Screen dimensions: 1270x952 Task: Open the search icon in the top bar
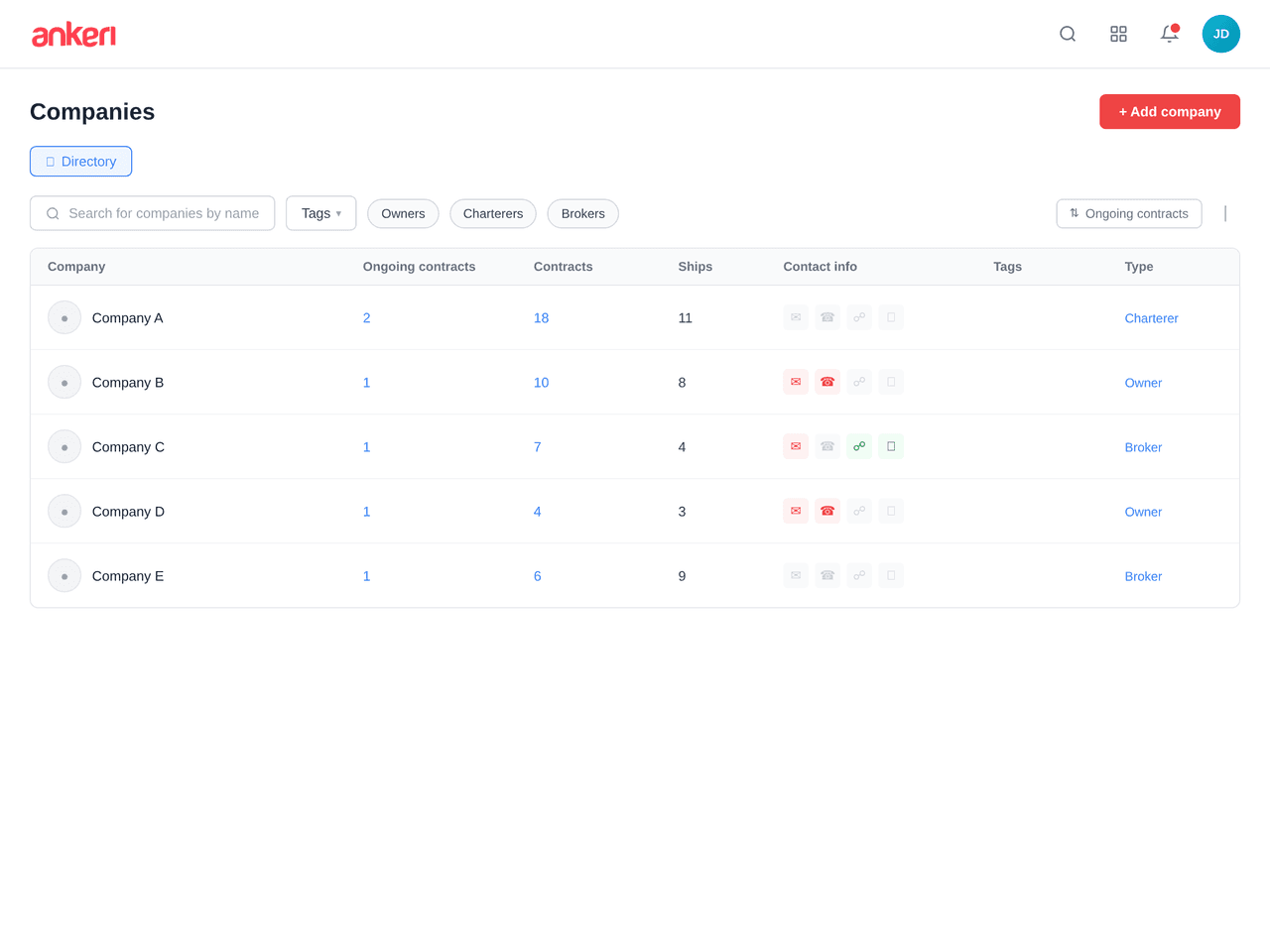click(1068, 34)
